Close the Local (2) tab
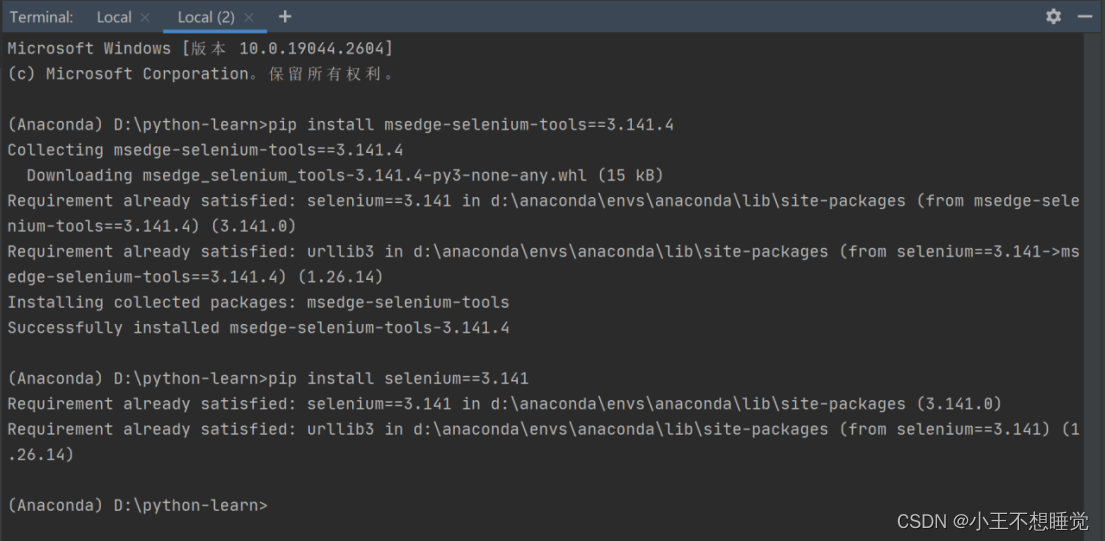1105x541 pixels. tap(249, 18)
